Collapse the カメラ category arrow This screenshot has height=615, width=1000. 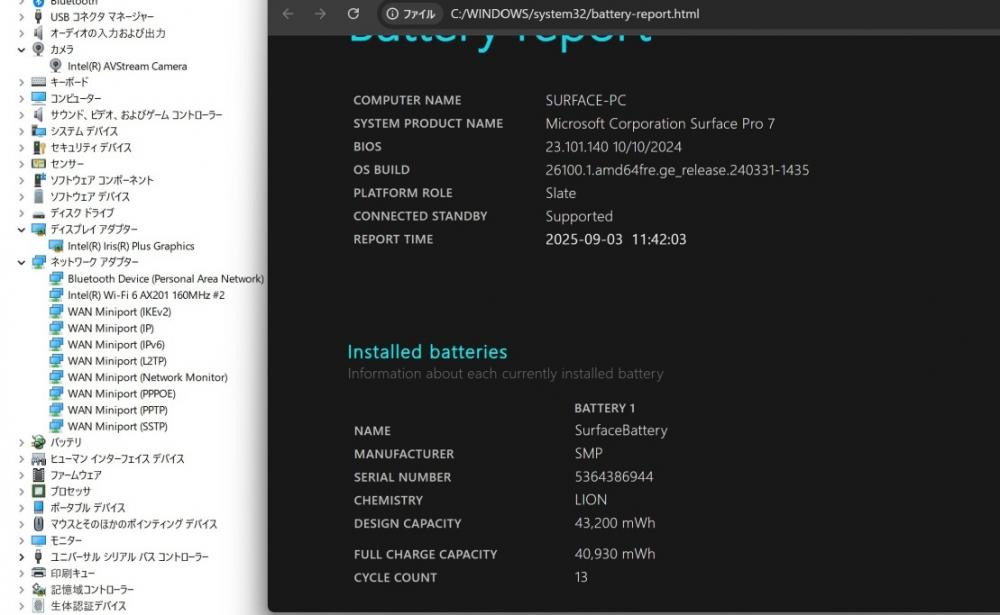coord(21,49)
